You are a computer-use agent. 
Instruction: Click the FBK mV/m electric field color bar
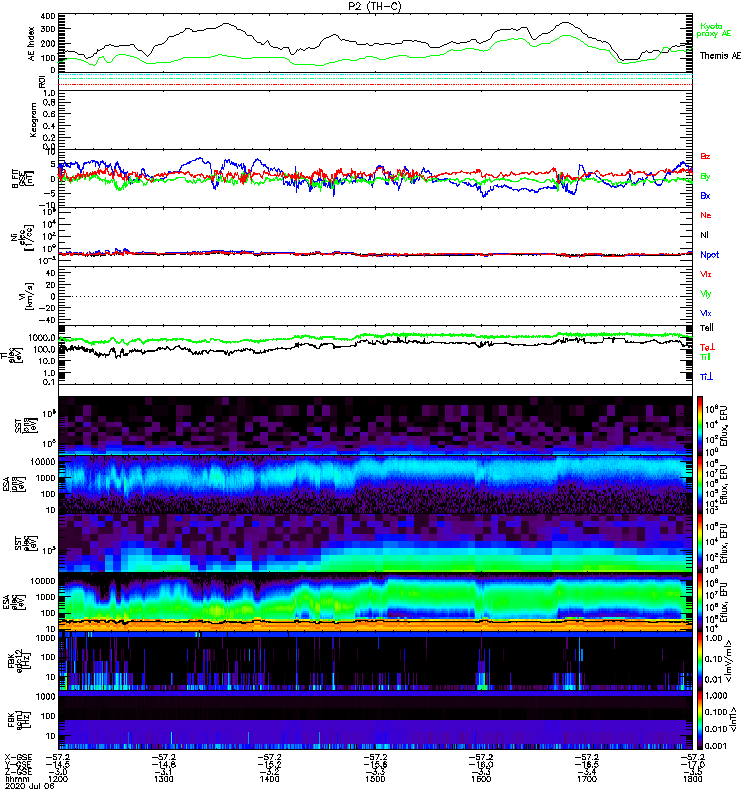click(700, 661)
